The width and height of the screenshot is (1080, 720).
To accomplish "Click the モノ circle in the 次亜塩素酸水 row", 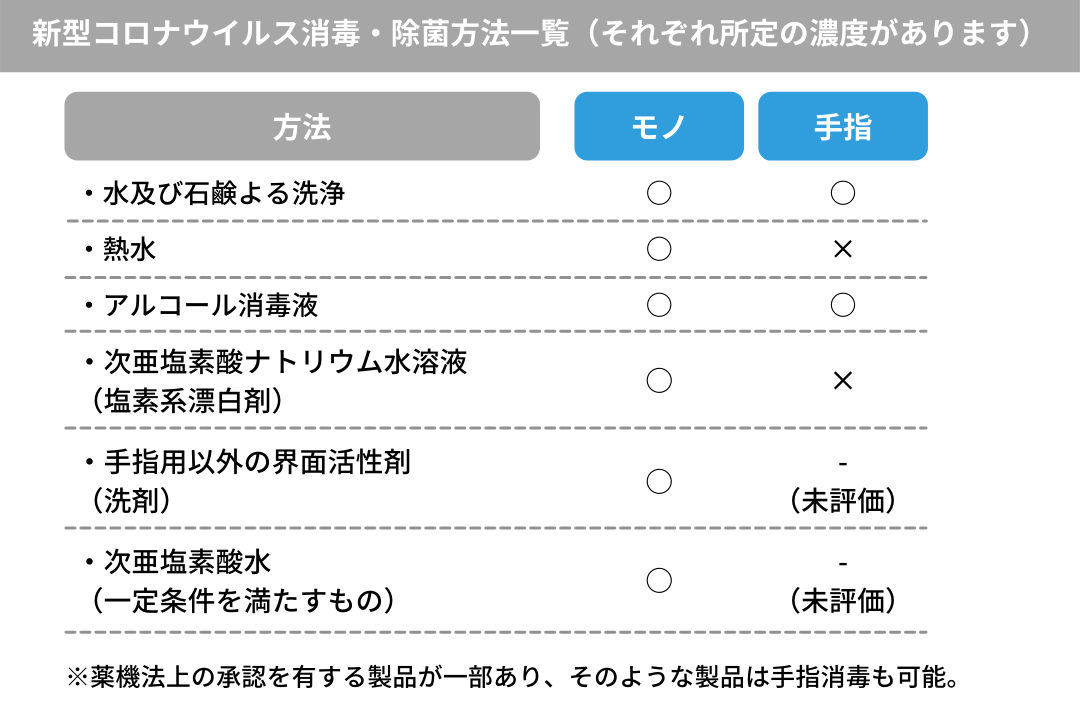I will coord(658,580).
